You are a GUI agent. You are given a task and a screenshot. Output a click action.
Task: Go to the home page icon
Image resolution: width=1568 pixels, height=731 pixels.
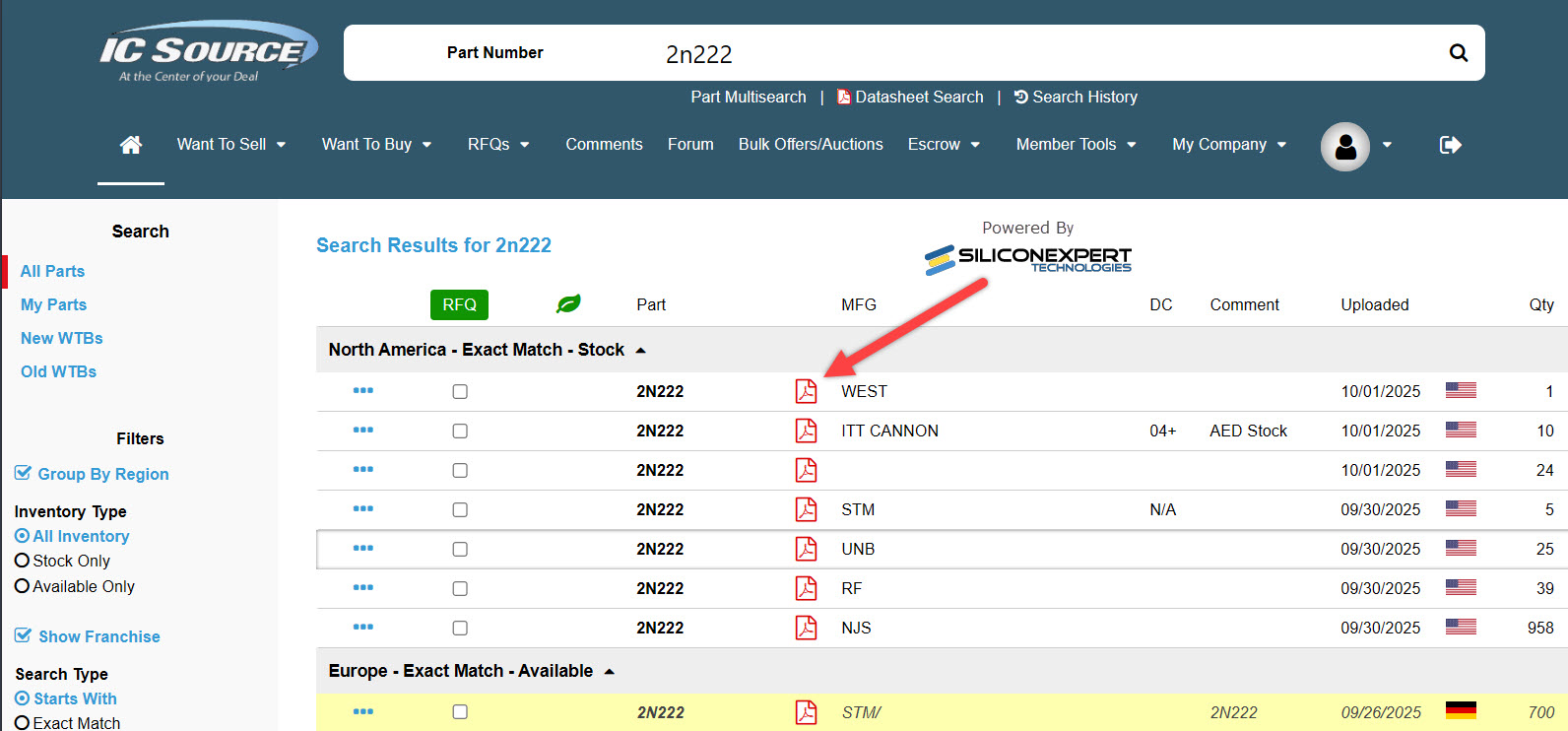130,145
